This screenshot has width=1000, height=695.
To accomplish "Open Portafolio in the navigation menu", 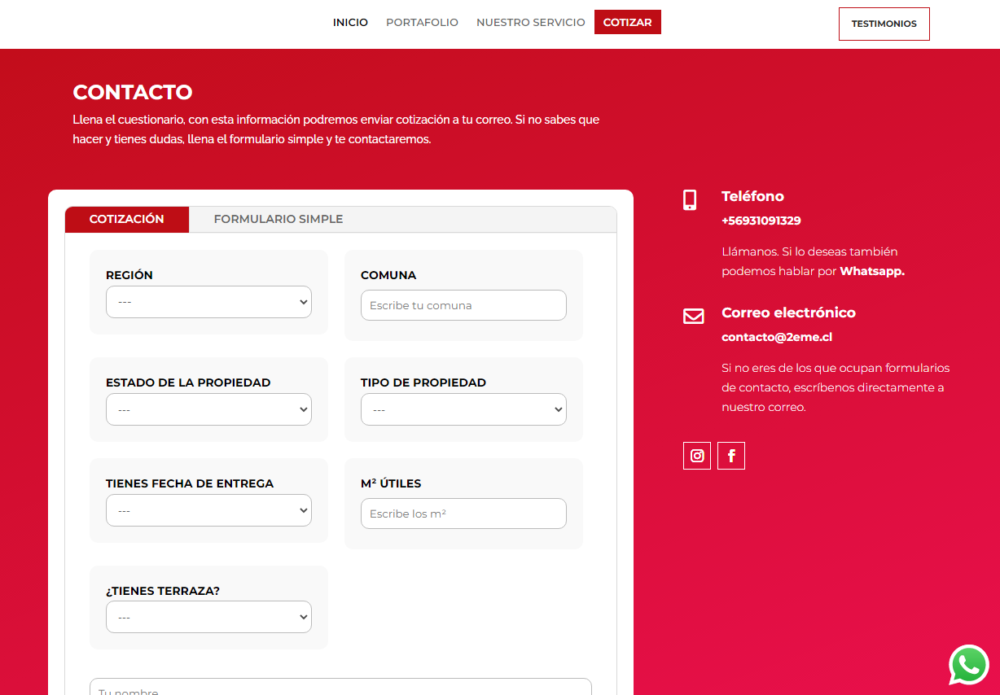I will 422,22.
